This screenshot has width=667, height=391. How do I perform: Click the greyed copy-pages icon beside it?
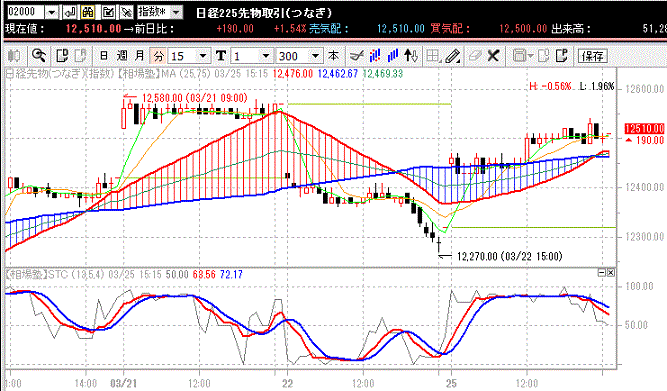[80, 56]
